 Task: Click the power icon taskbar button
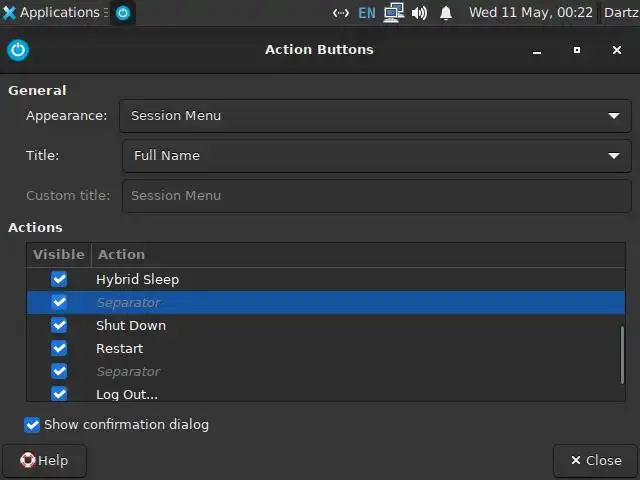click(123, 13)
